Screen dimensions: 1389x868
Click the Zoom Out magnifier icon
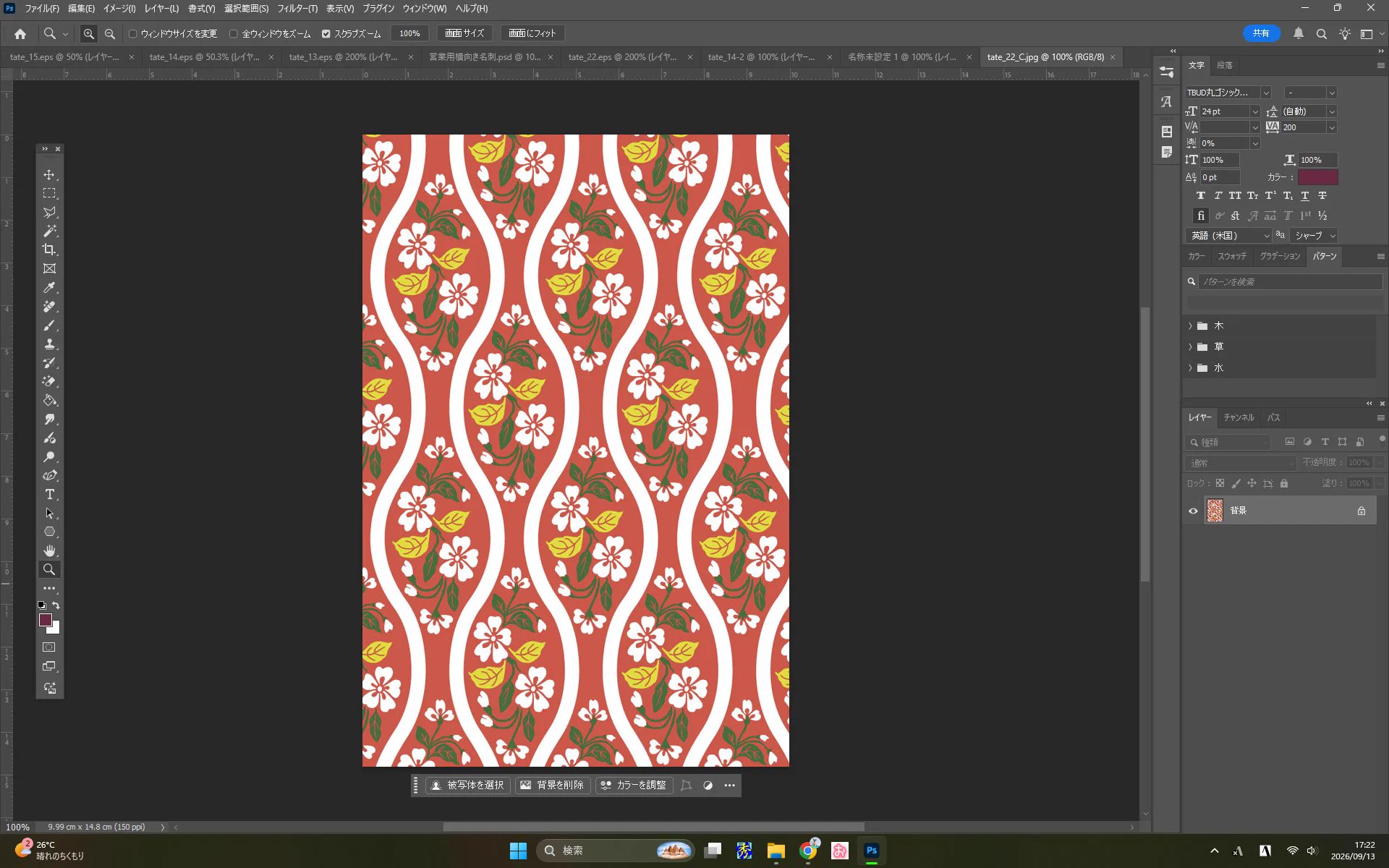(110, 33)
